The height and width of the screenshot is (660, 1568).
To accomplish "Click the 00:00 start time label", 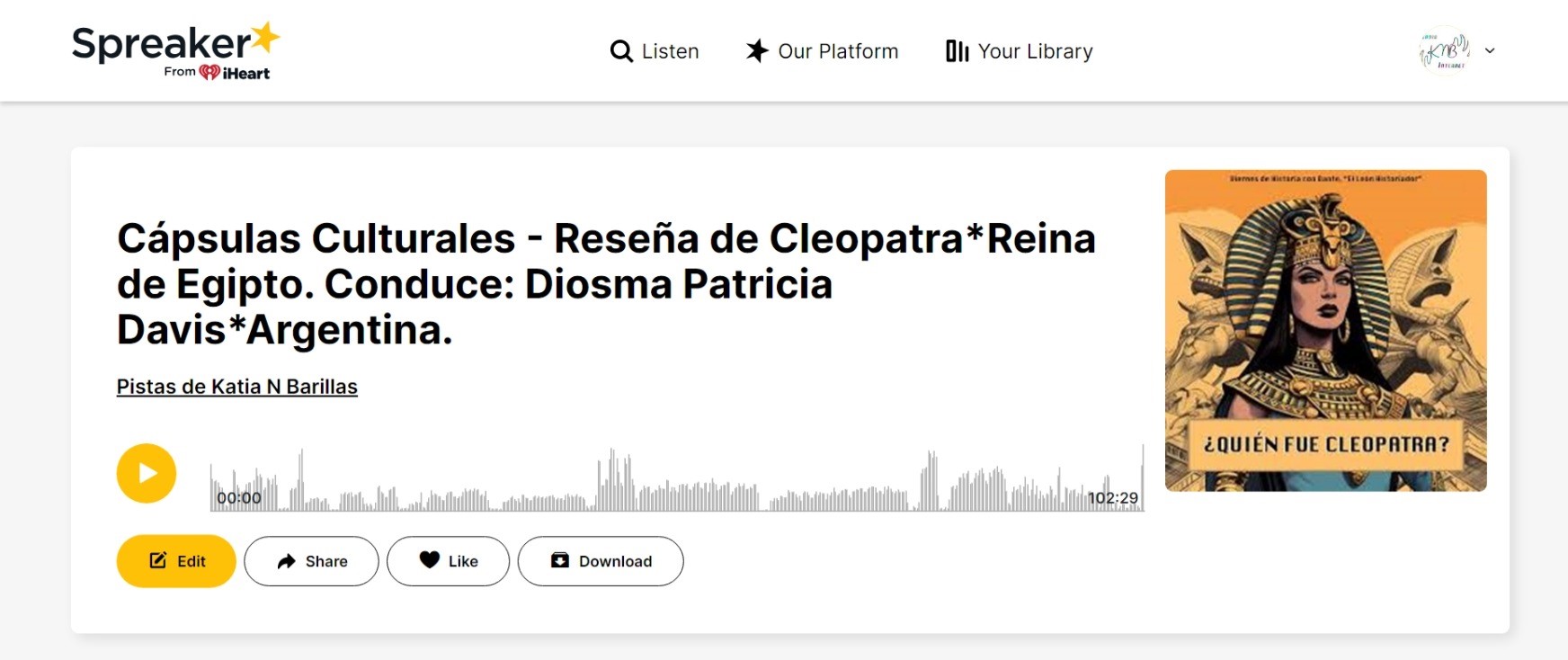I will click(x=239, y=498).
